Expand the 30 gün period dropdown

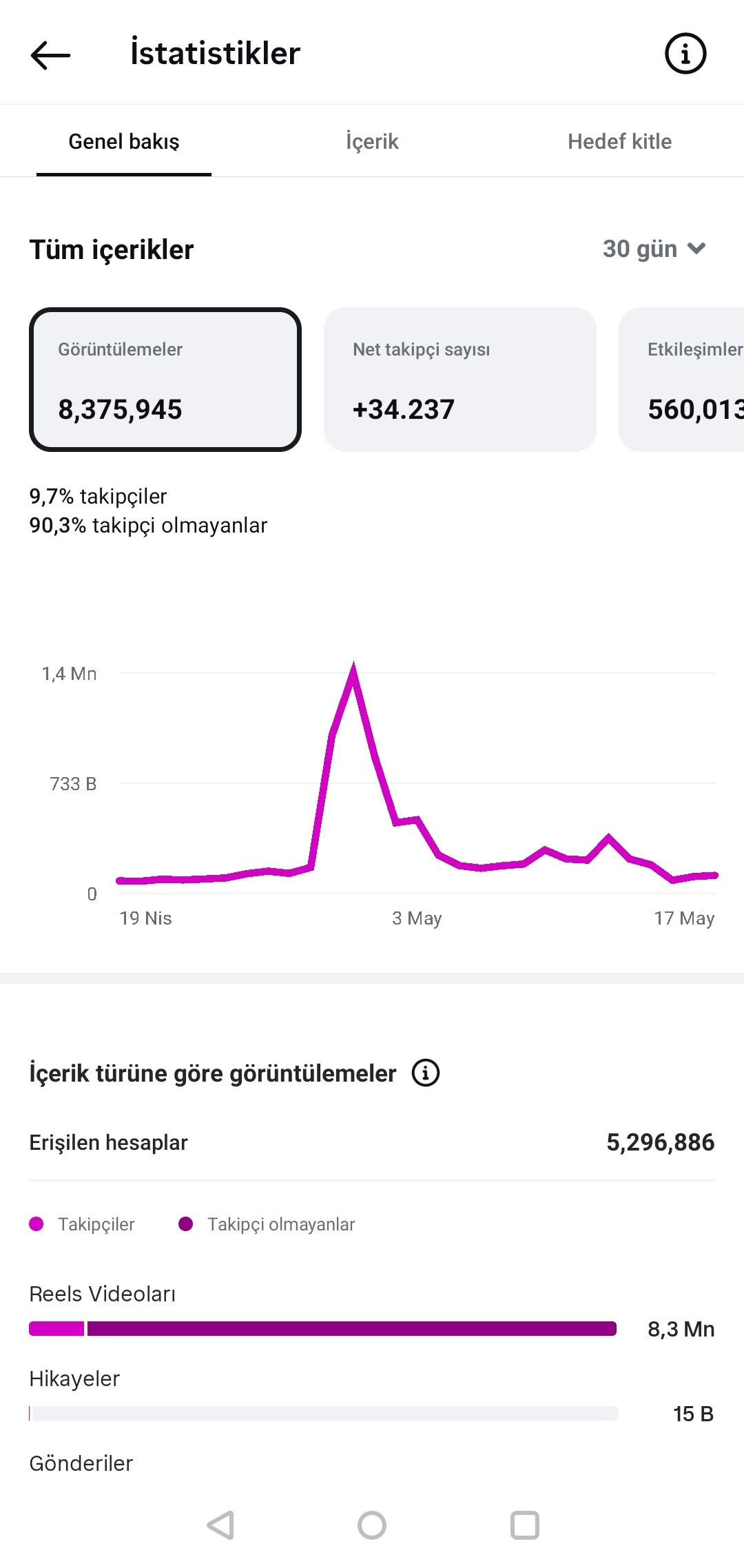pyautogui.click(x=654, y=249)
